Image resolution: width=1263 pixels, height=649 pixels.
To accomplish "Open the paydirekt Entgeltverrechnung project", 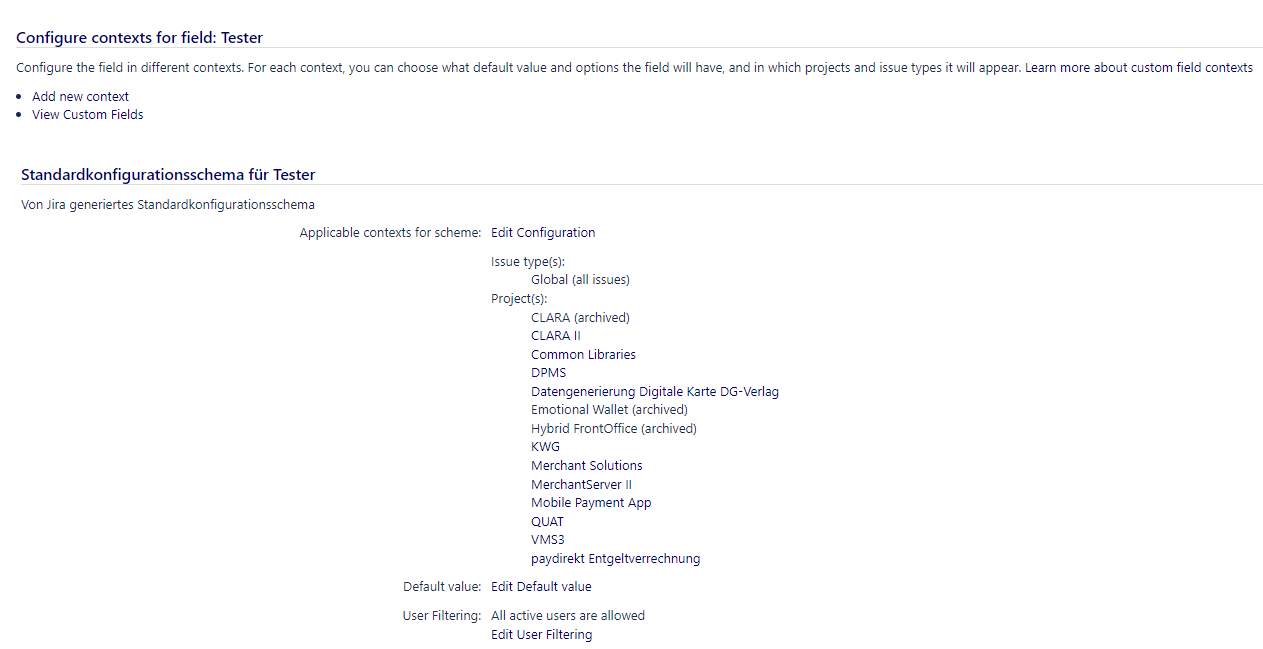I will tap(615, 558).
